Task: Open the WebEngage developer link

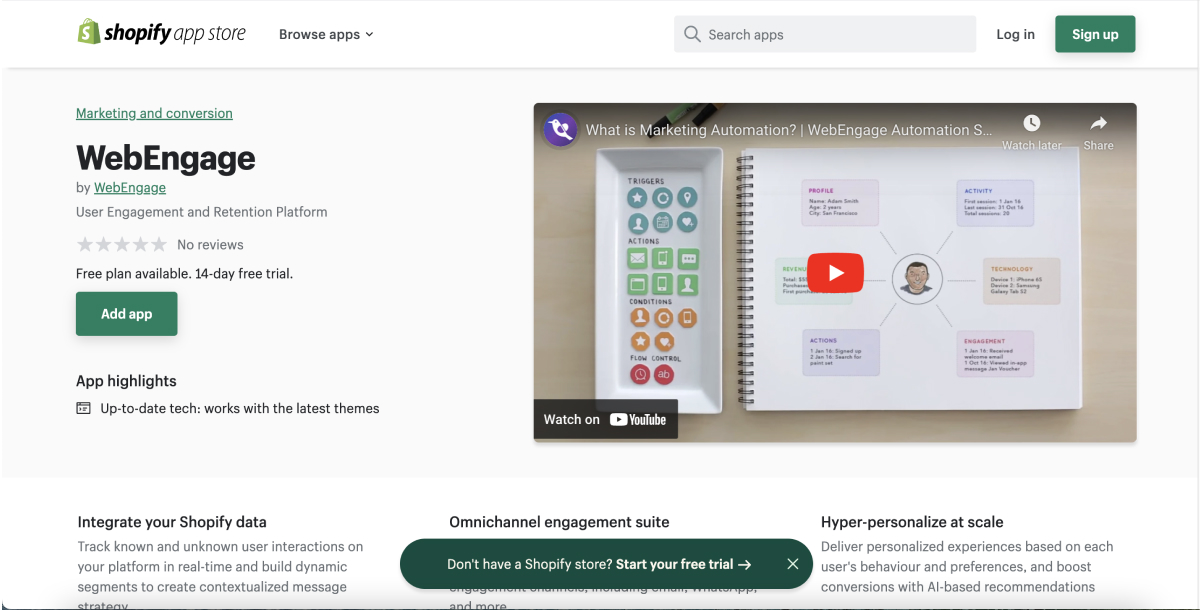Action: tap(130, 187)
